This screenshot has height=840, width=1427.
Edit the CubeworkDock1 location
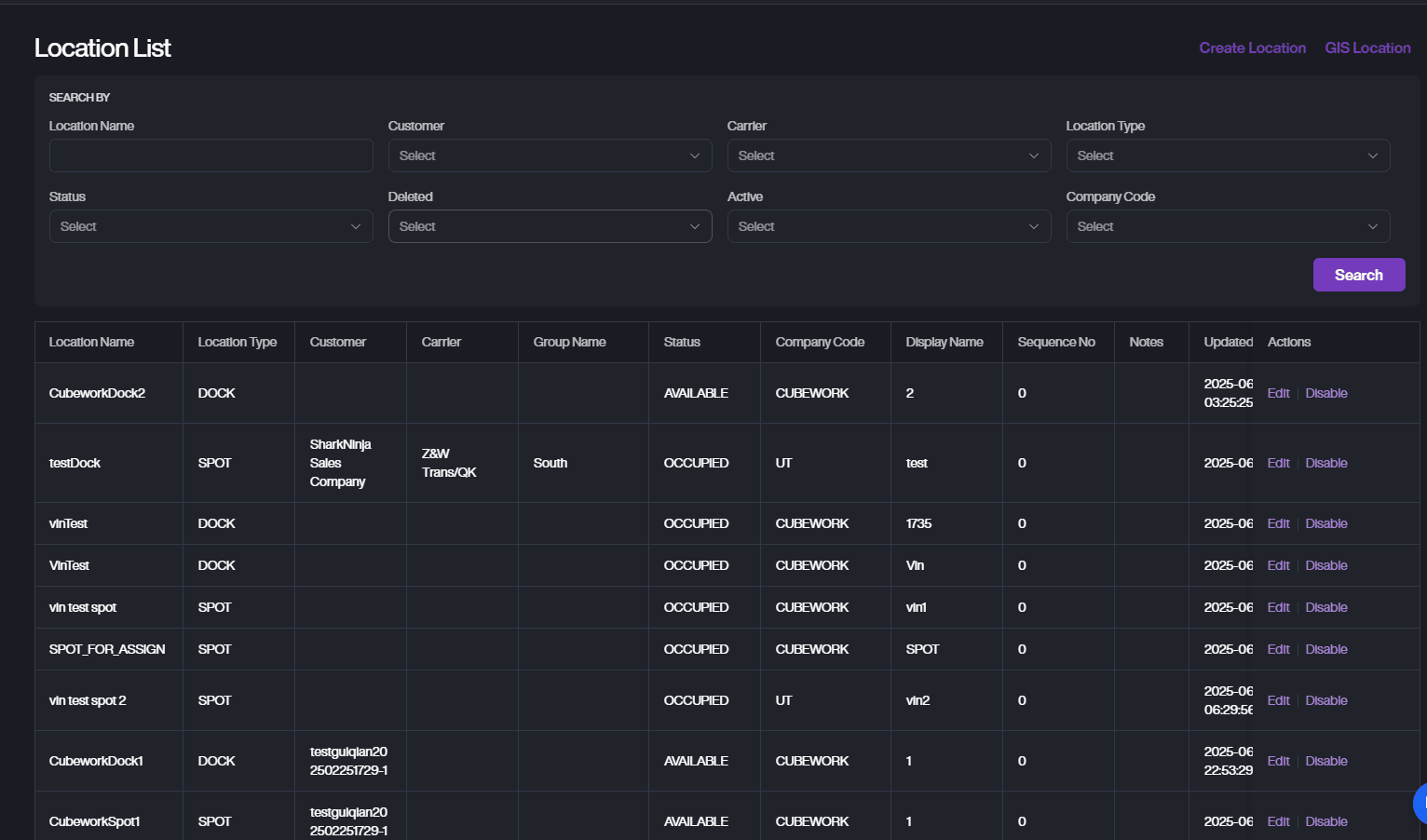[x=1278, y=761]
